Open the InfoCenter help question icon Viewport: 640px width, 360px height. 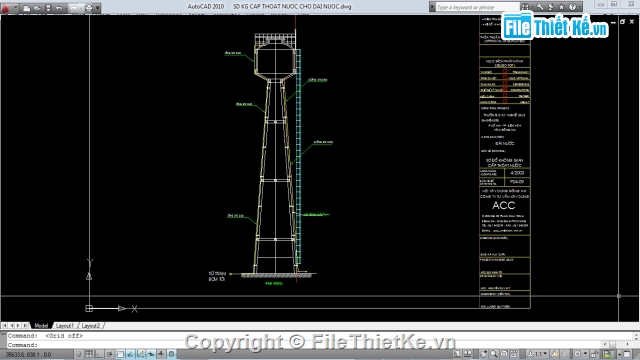(572, 7)
